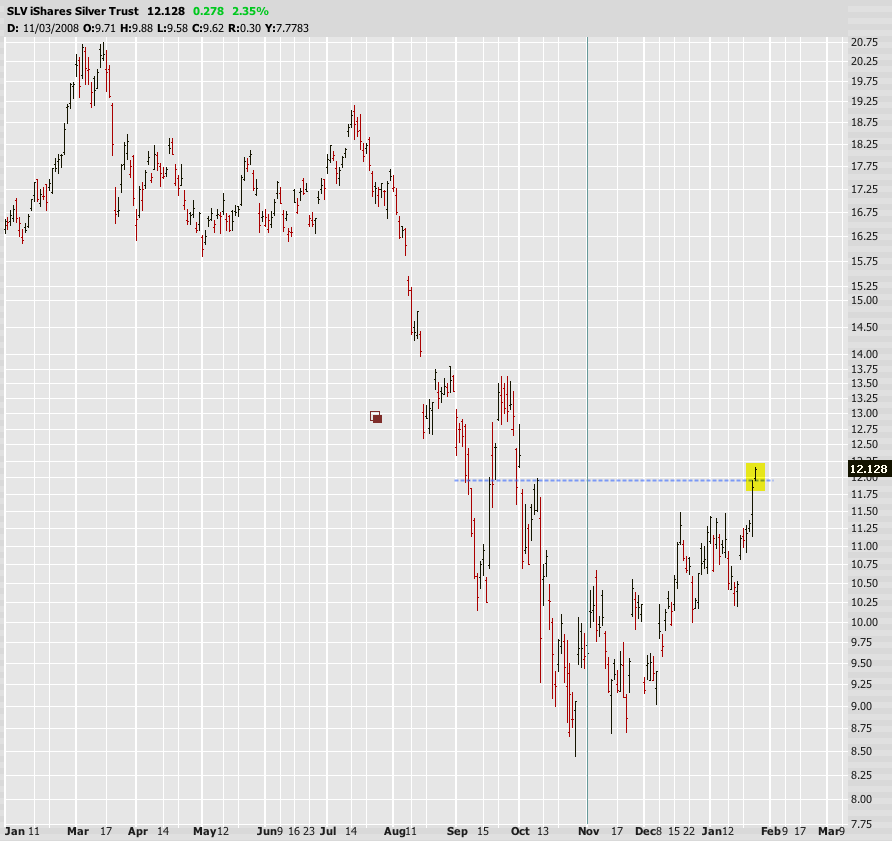
Task: Click the Nov date axis label
Action: click(x=588, y=831)
